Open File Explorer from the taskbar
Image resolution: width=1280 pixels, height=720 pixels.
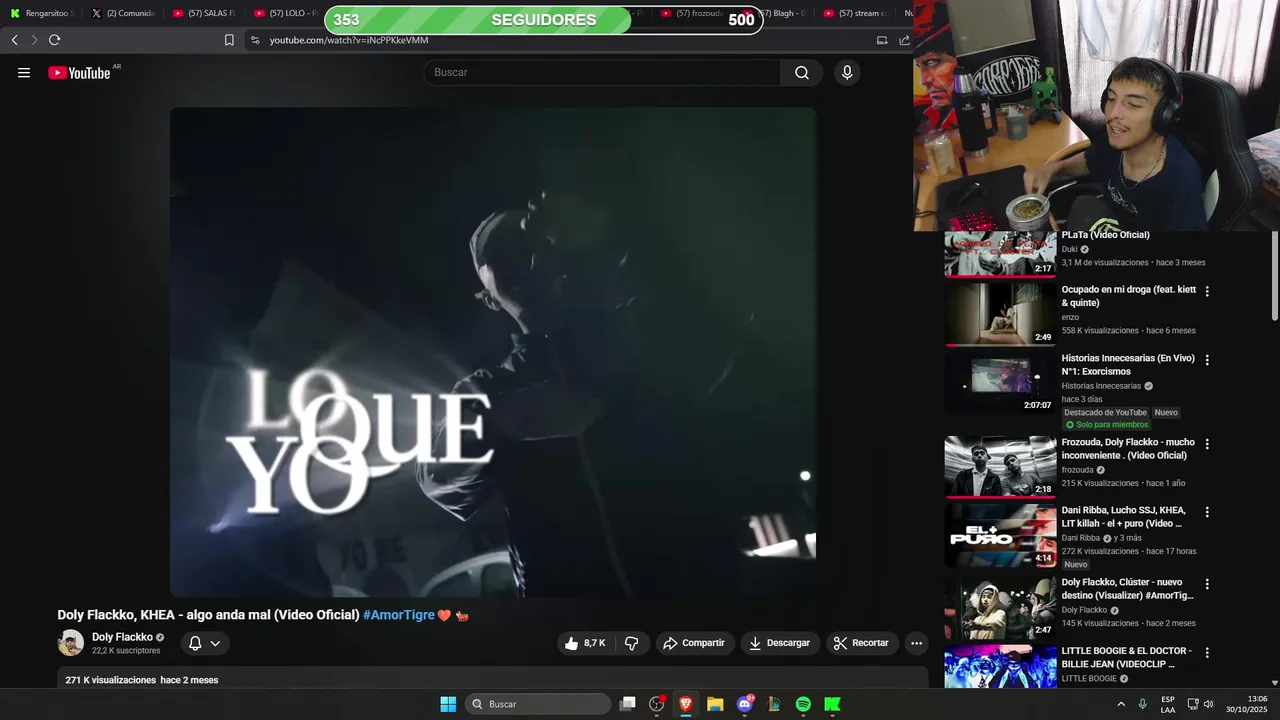715,704
